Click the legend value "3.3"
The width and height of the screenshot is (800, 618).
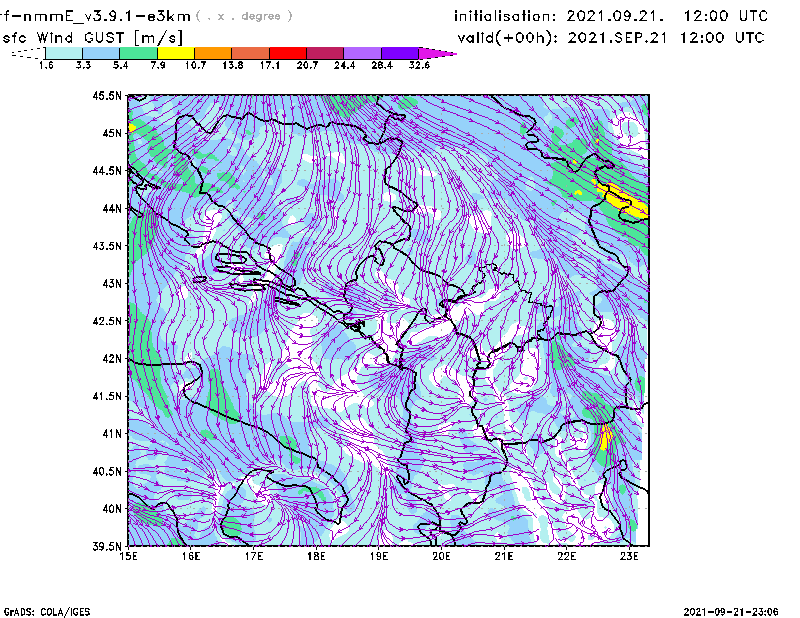pos(83,65)
